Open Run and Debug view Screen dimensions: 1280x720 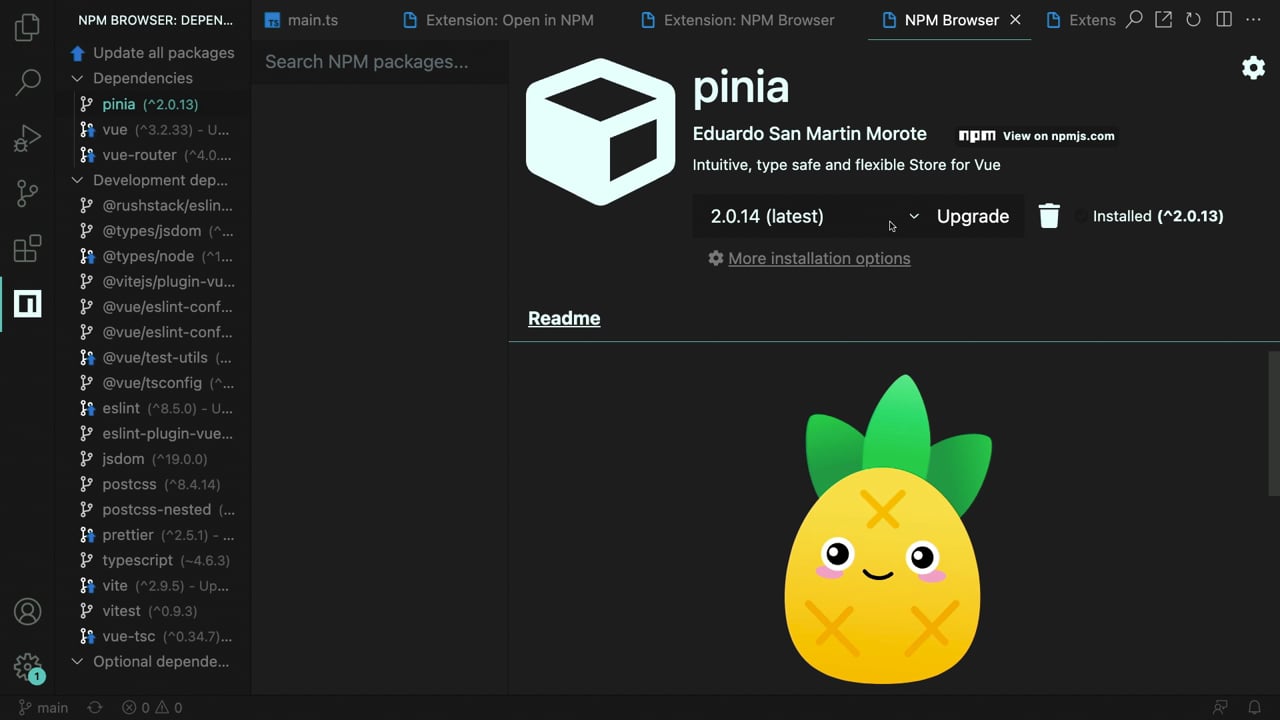coord(28,138)
